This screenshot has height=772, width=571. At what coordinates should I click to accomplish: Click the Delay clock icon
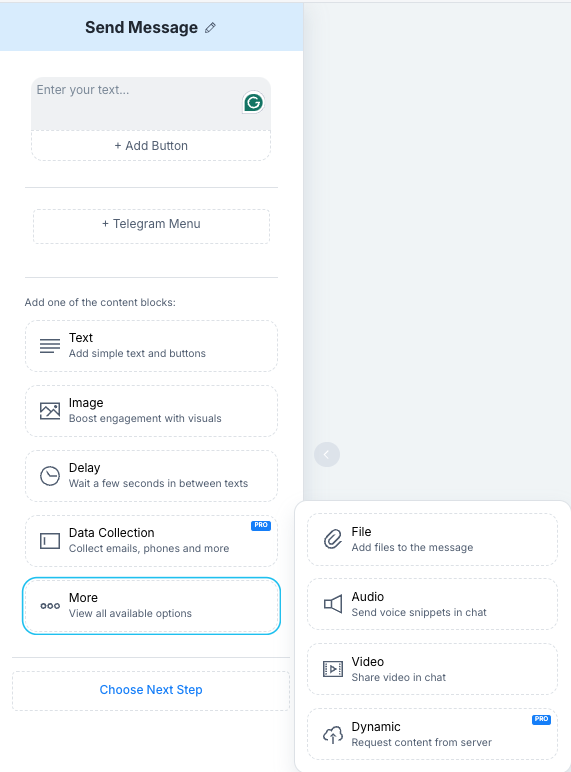50,476
